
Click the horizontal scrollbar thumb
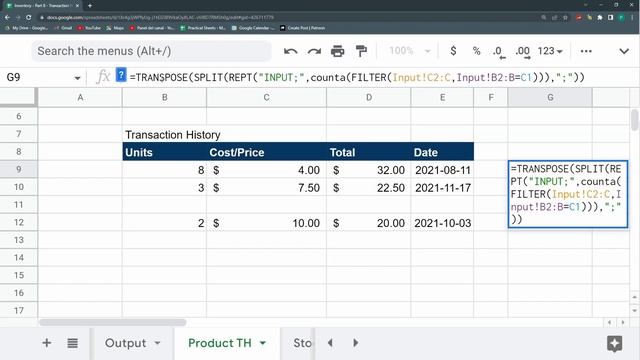pos(113,322)
